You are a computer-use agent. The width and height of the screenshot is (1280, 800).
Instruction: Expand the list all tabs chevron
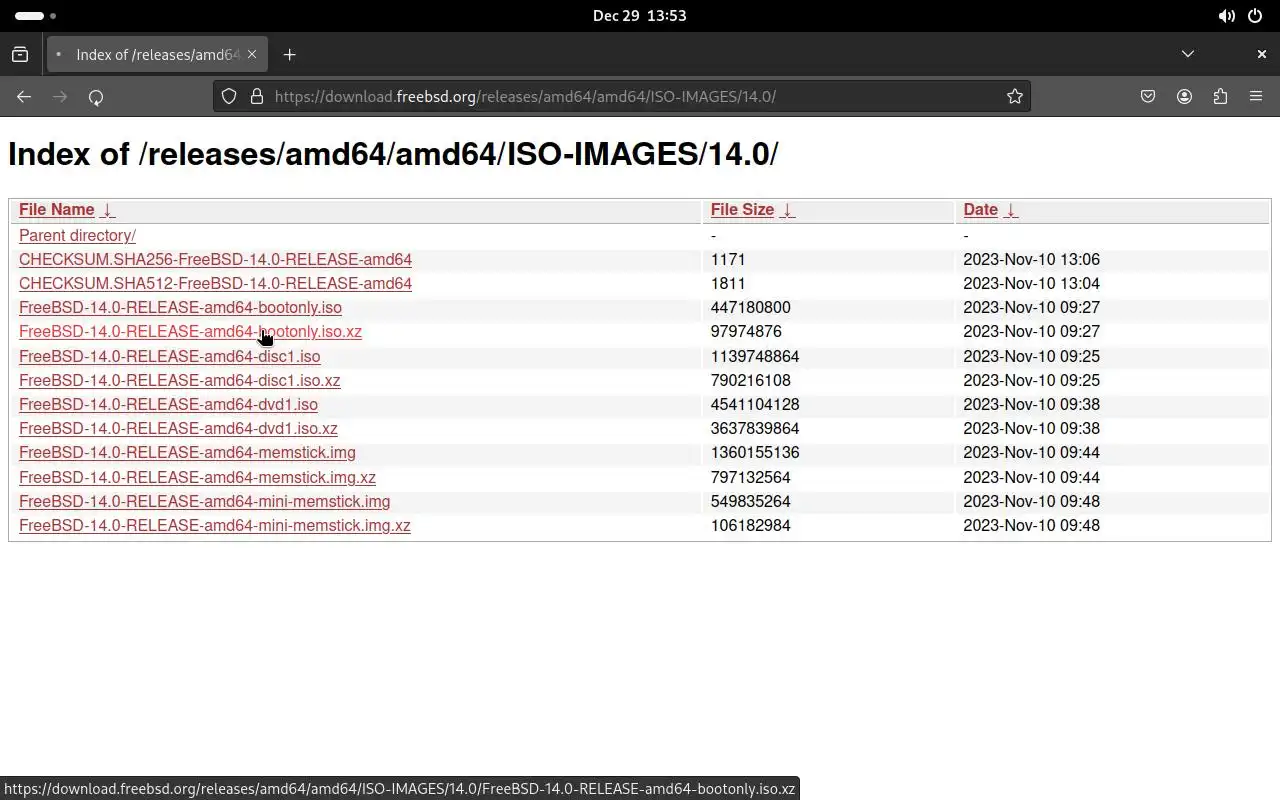pyautogui.click(x=1188, y=54)
